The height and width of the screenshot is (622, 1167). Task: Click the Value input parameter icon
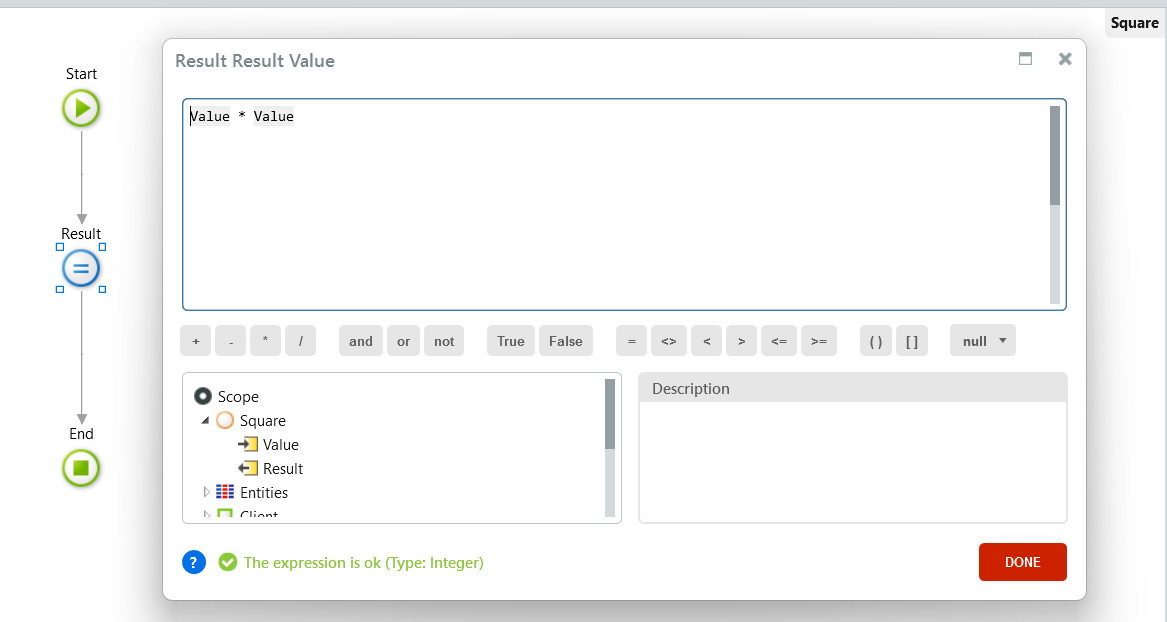click(x=247, y=444)
